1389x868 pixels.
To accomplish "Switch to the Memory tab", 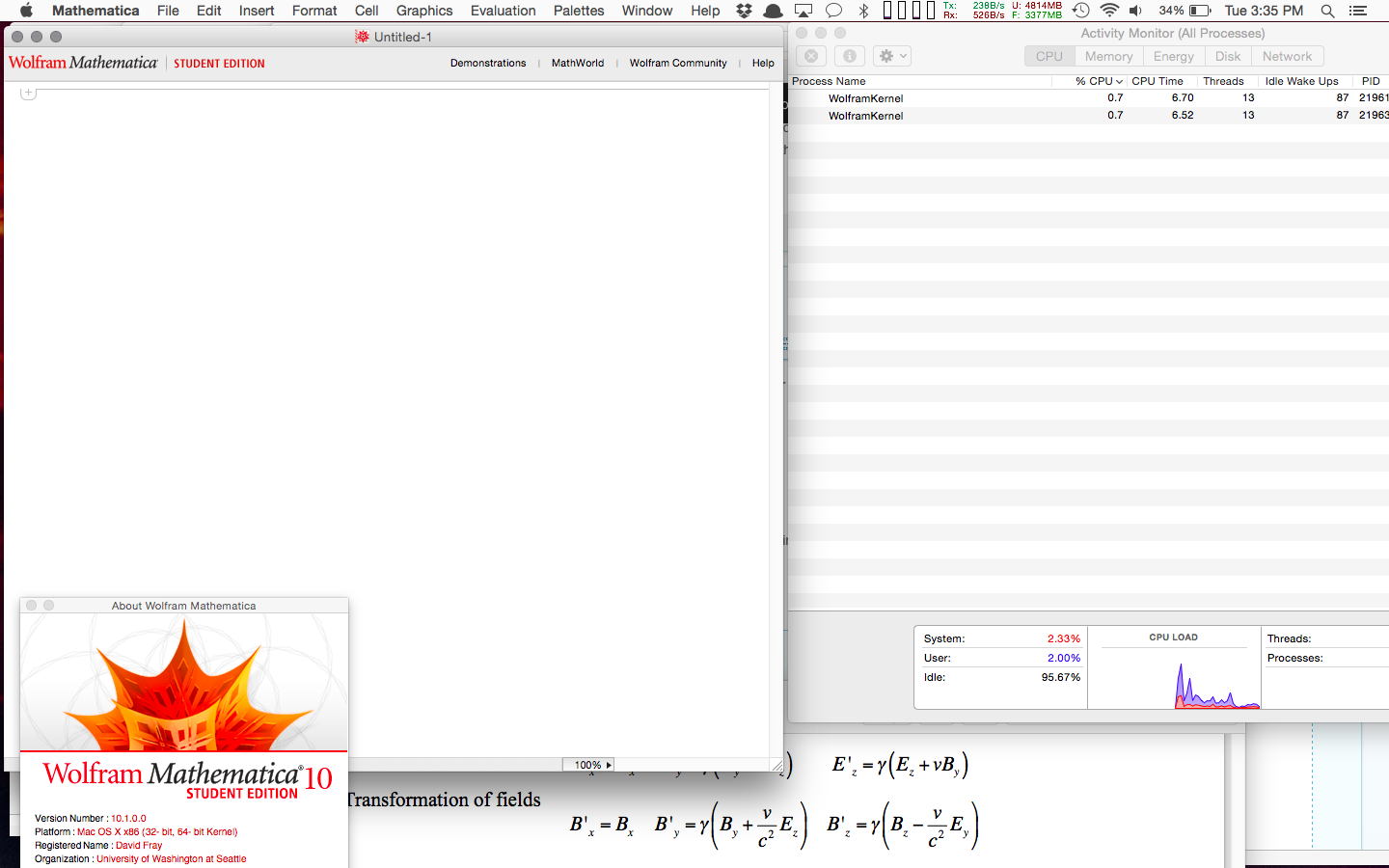I will 1109,56.
